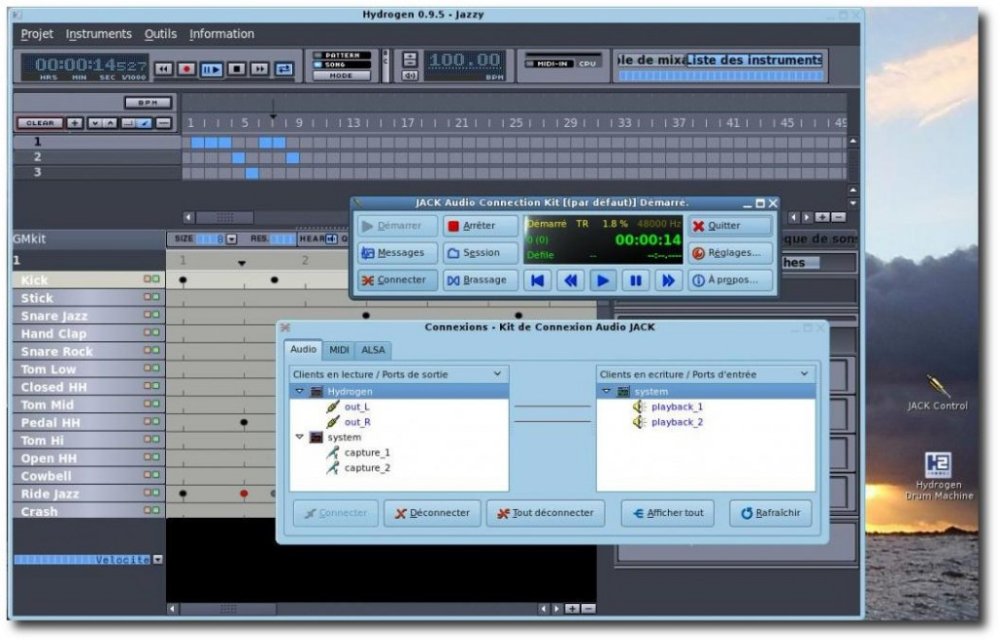Collapse the system client in output ports list
The height and width of the screenshot is (642, 1000).
(299, 437)
